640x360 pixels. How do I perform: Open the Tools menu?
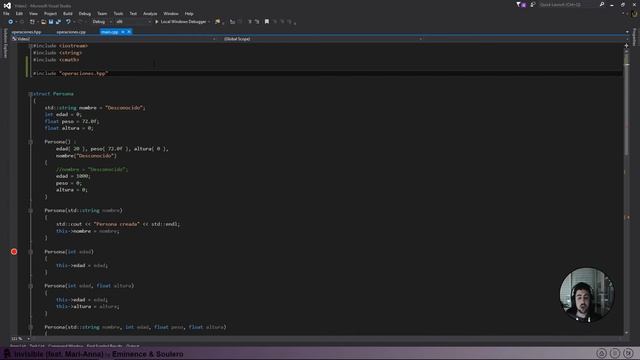click(x=118, y=13)
